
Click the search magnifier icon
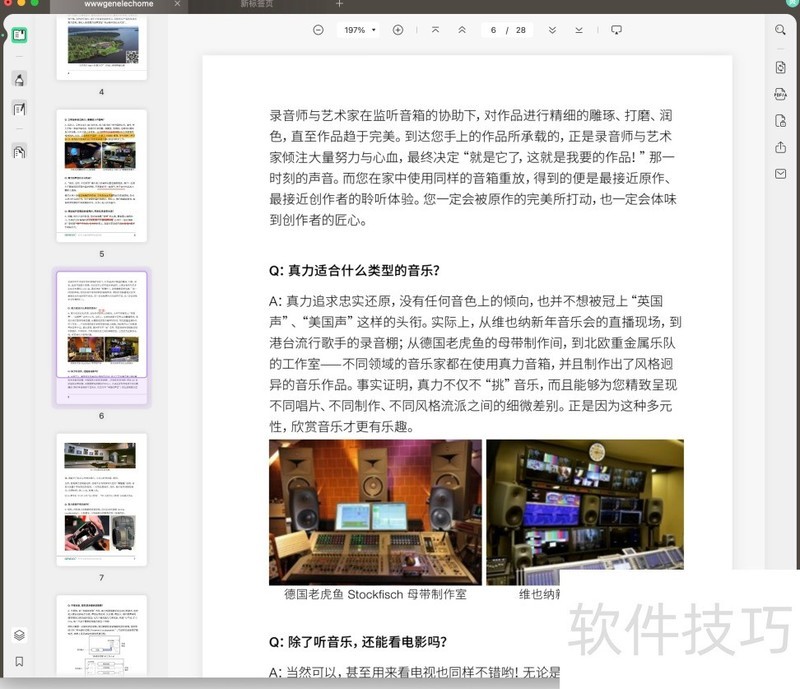[780, 30]
